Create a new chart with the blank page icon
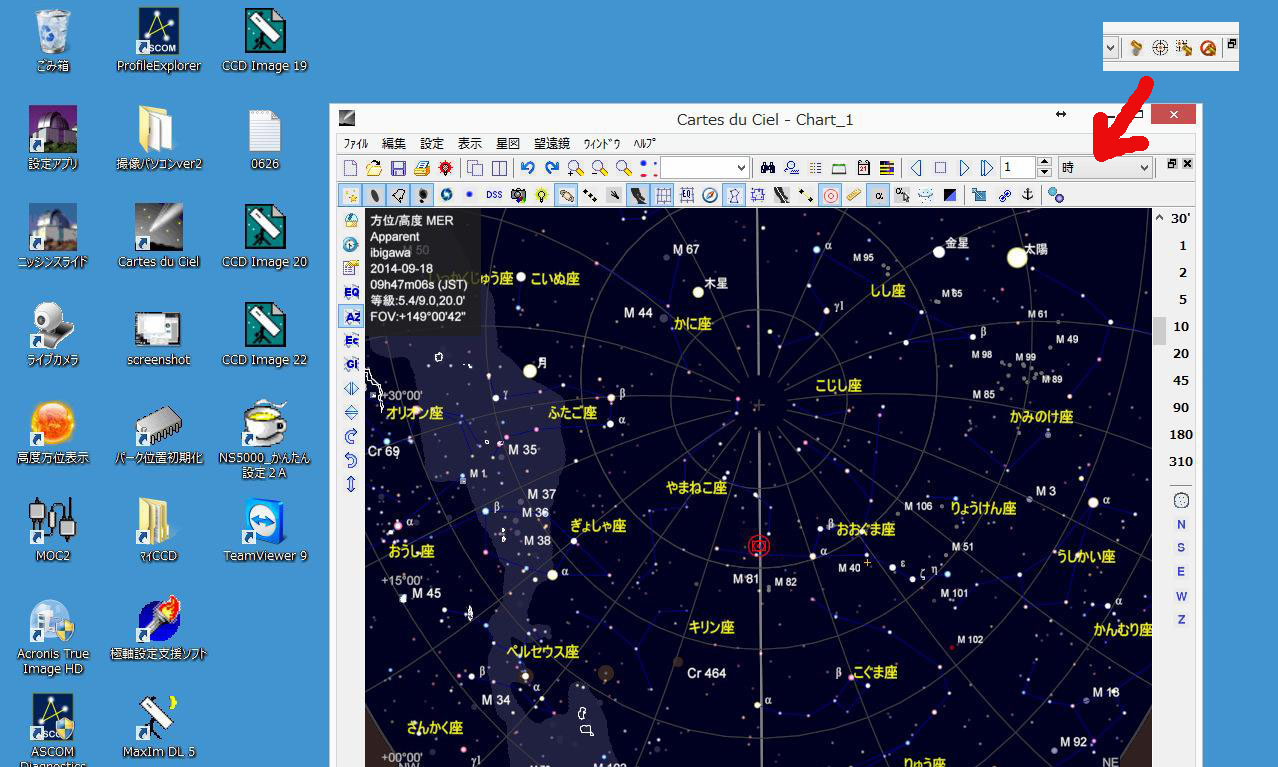This screenshot has width=1278, height=767. click(x=350, y=168)
